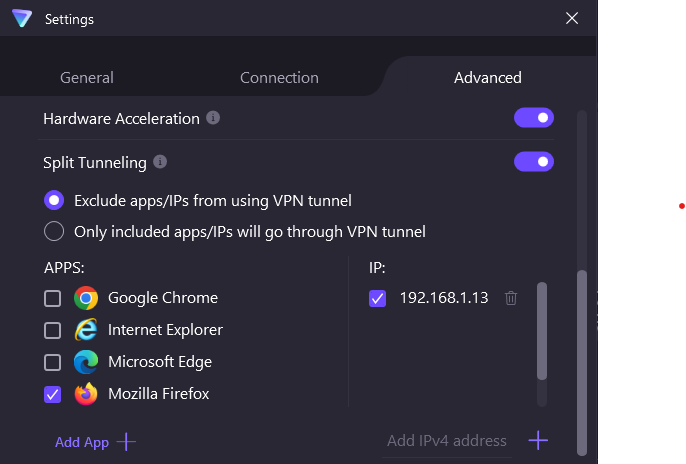Click Split Tunneling info icon
686x464 pixels.
pos(160,161)
